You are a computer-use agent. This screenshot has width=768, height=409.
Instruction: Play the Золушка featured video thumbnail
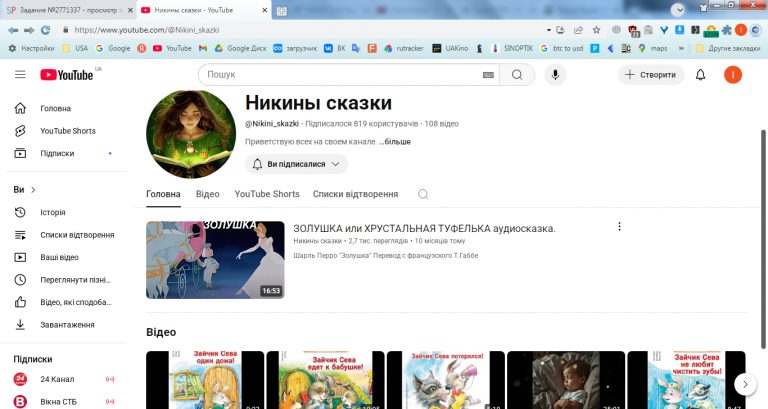coord(215,260)
